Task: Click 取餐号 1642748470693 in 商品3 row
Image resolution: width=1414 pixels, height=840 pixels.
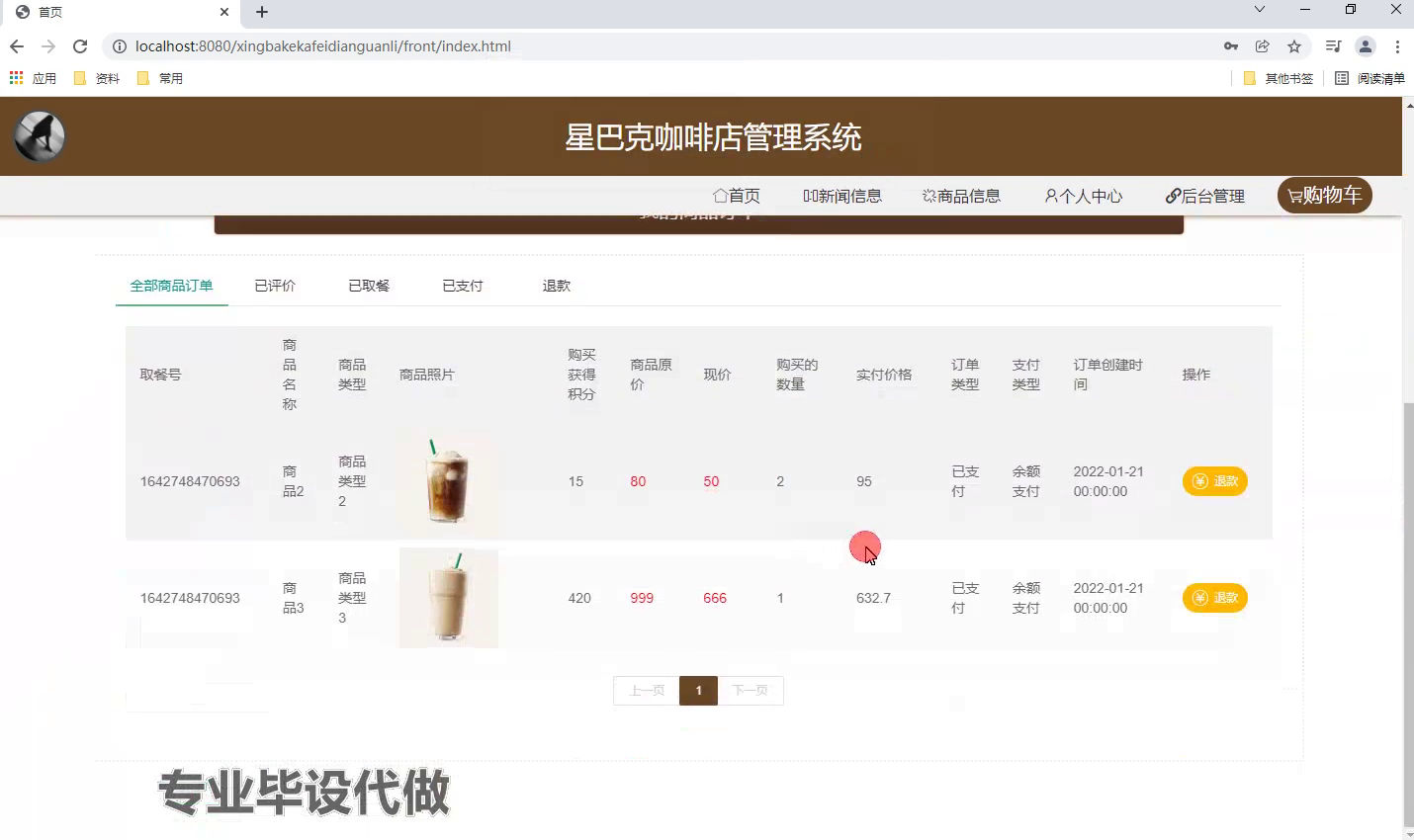Action: tap(190, 598)
